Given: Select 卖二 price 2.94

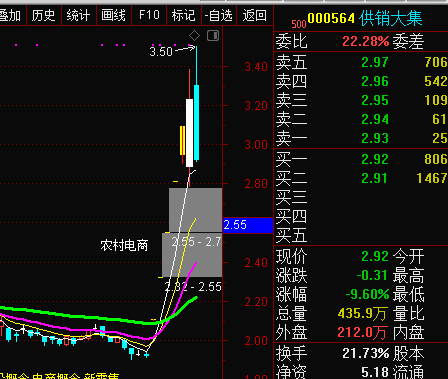Looking at the screenshot, I should point(375,119).
